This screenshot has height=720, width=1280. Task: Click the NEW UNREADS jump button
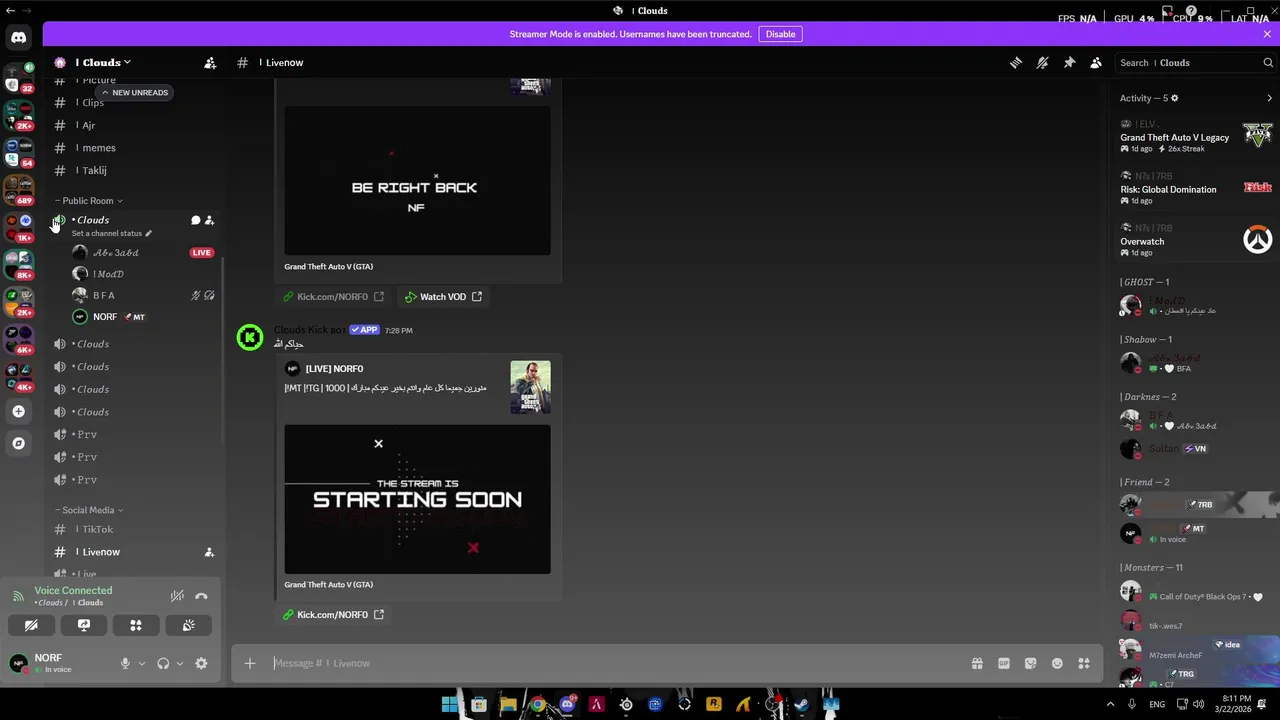coord(135,92)
